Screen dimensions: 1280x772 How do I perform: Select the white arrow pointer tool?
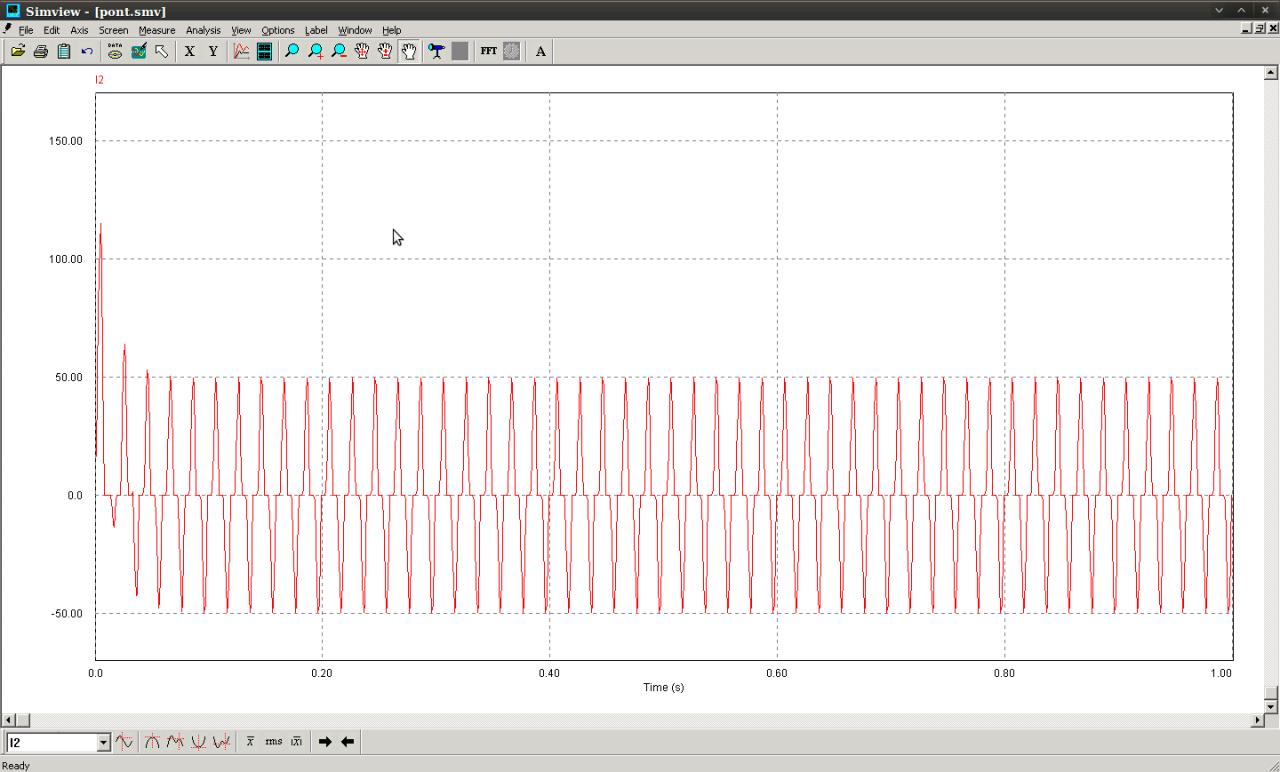coord(161,51)
